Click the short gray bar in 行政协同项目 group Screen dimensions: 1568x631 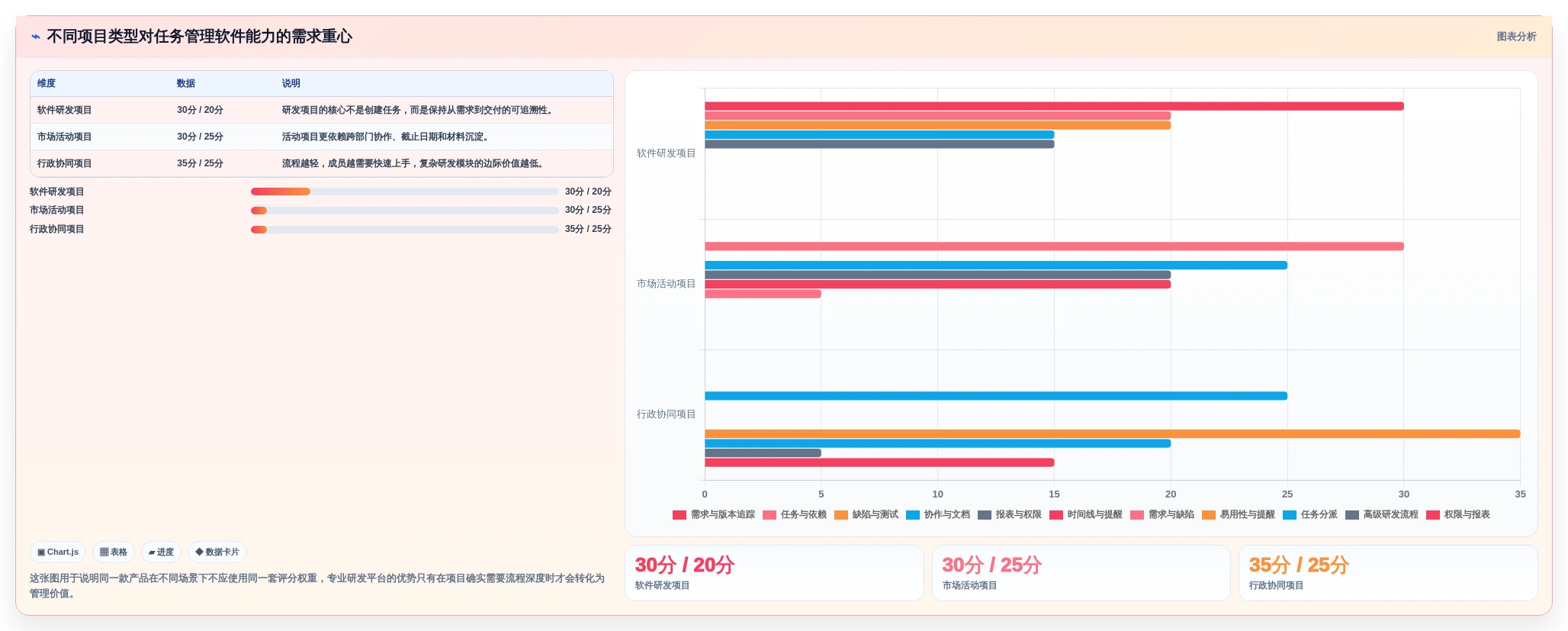pos(763,453)
